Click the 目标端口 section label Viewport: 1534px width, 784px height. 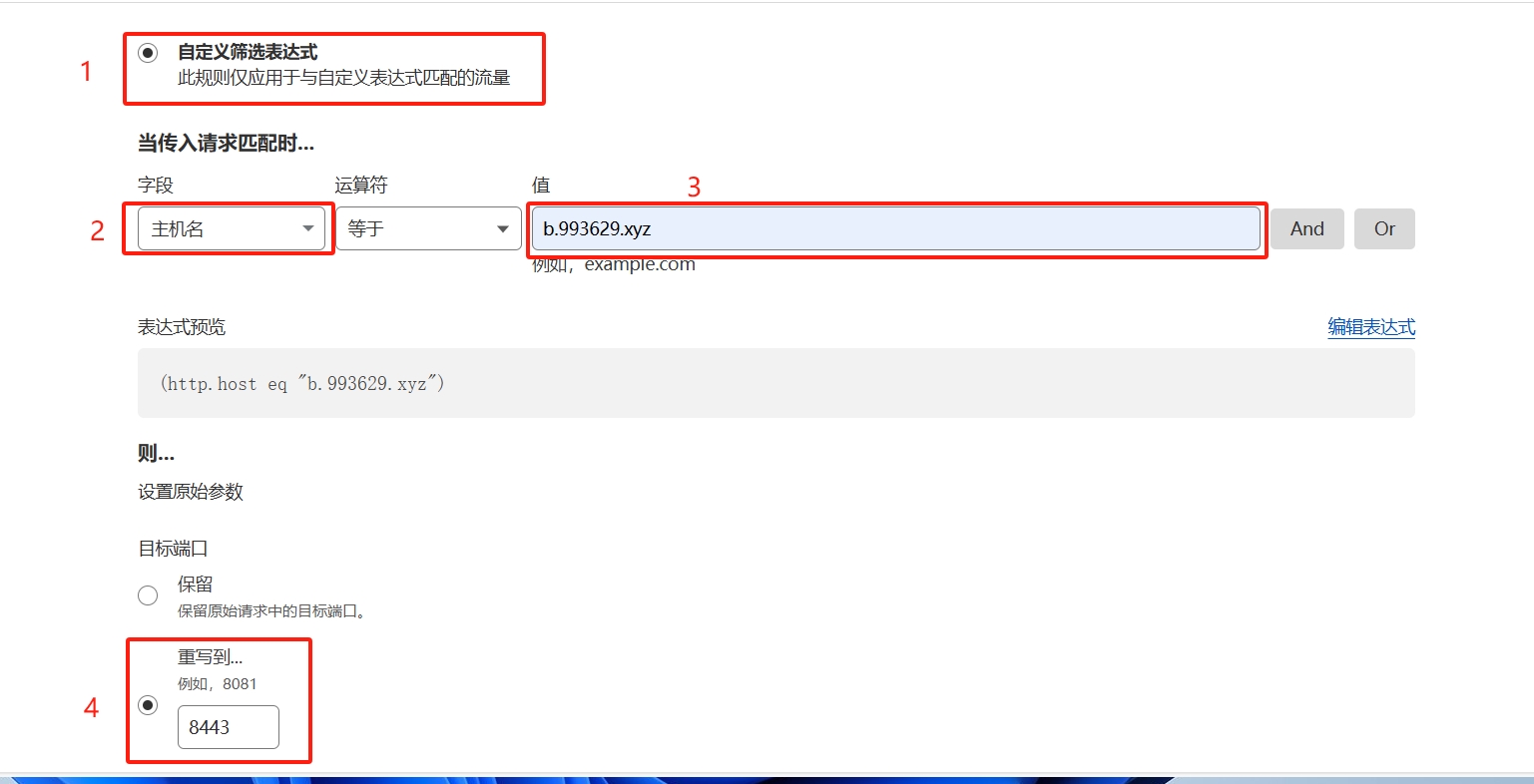pos(173,549)
